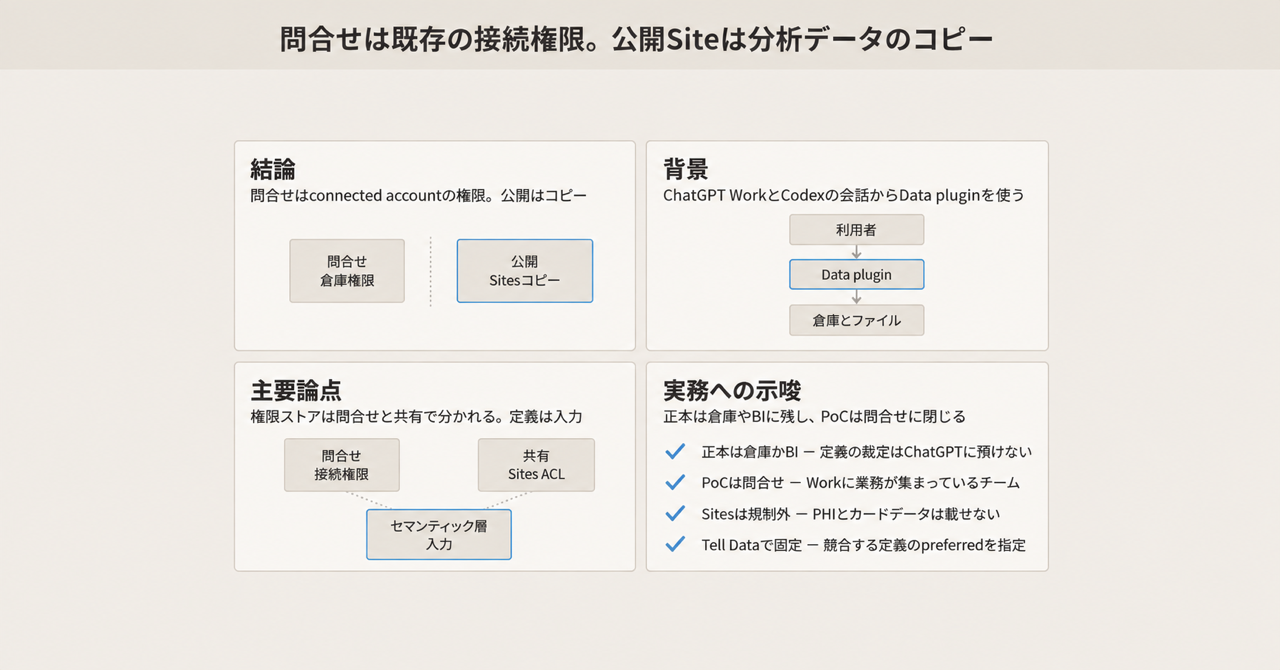Click the 公開 Sitesコピー box

pos(525,271)
